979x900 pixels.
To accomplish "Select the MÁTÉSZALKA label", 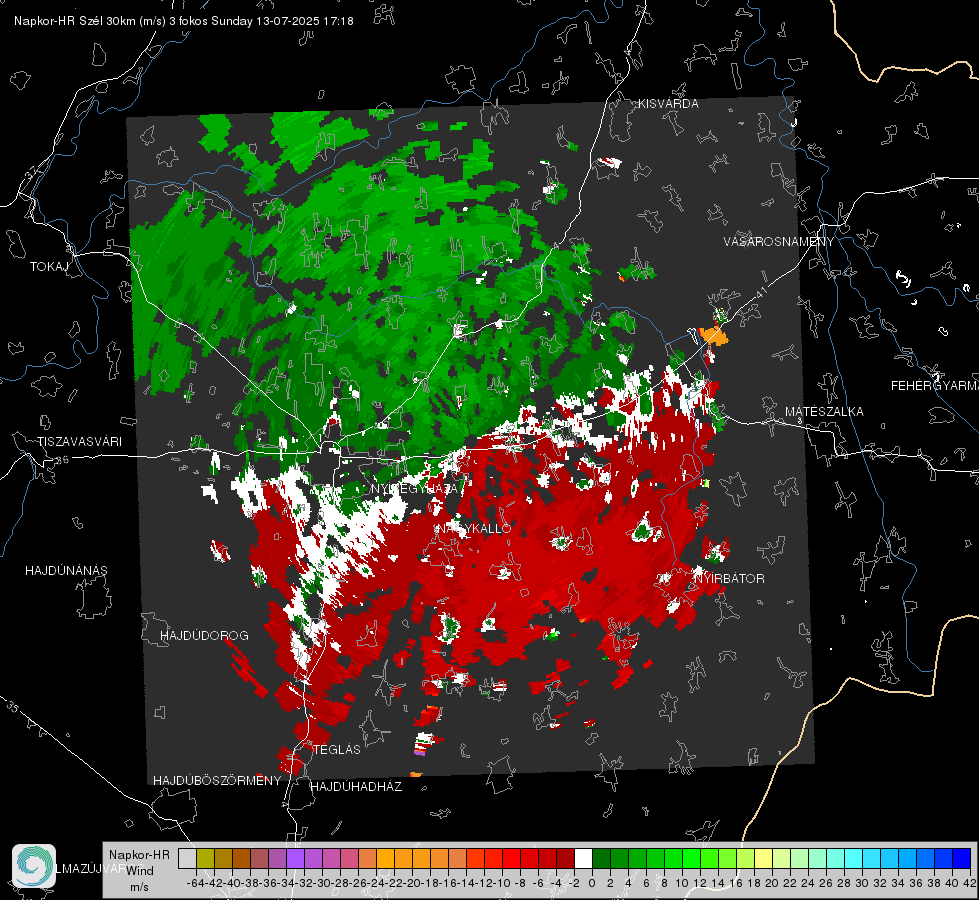I will pyautogui.click(x=824, y=412).
